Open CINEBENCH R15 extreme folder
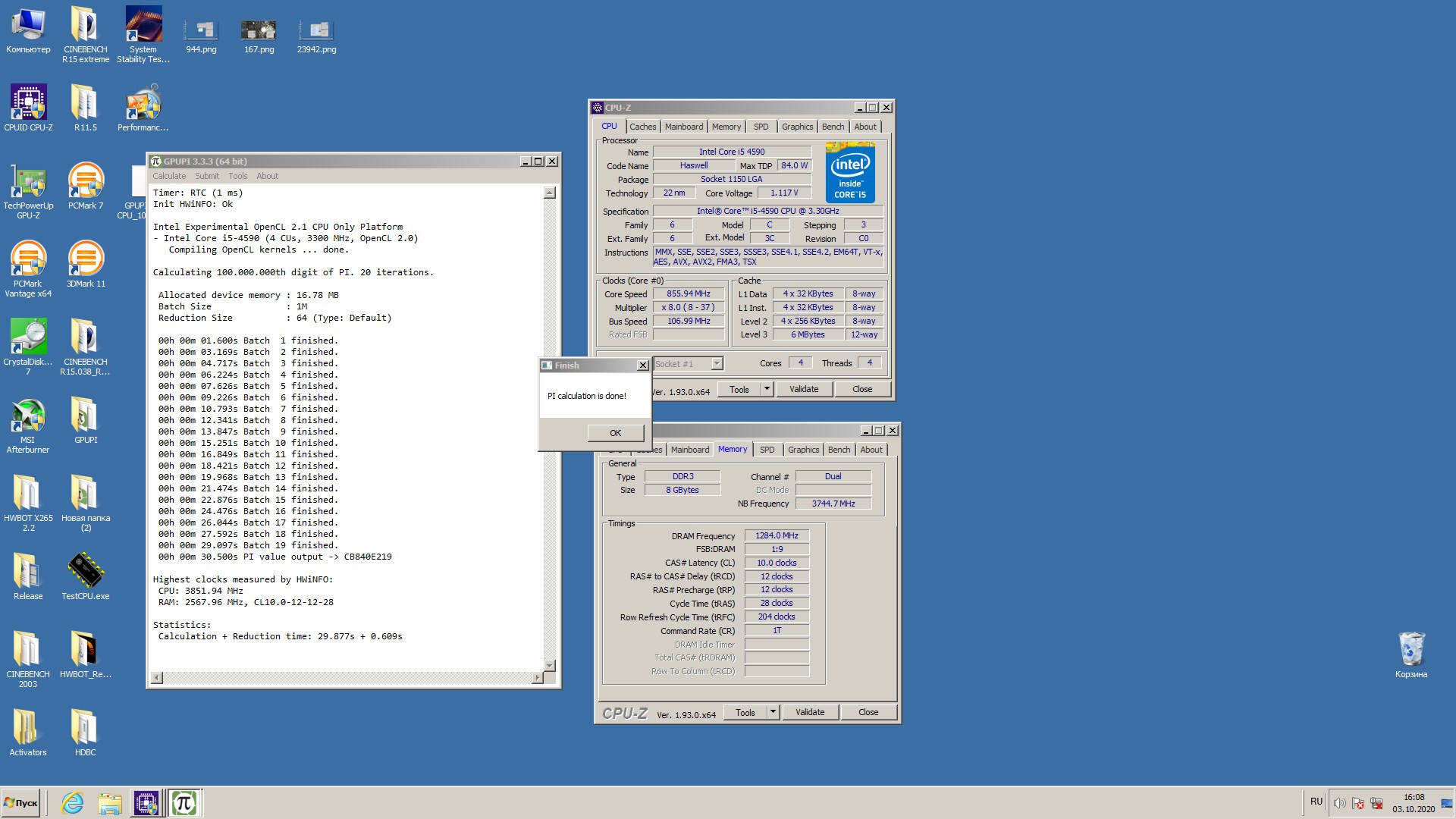1456x819 pixels. click(86, 34)
